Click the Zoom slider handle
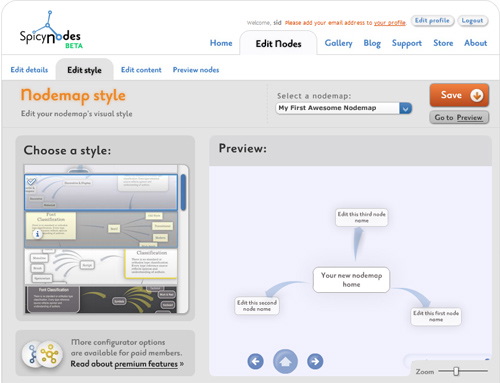This screenshot has height=383, width=500. click(456, 371)
